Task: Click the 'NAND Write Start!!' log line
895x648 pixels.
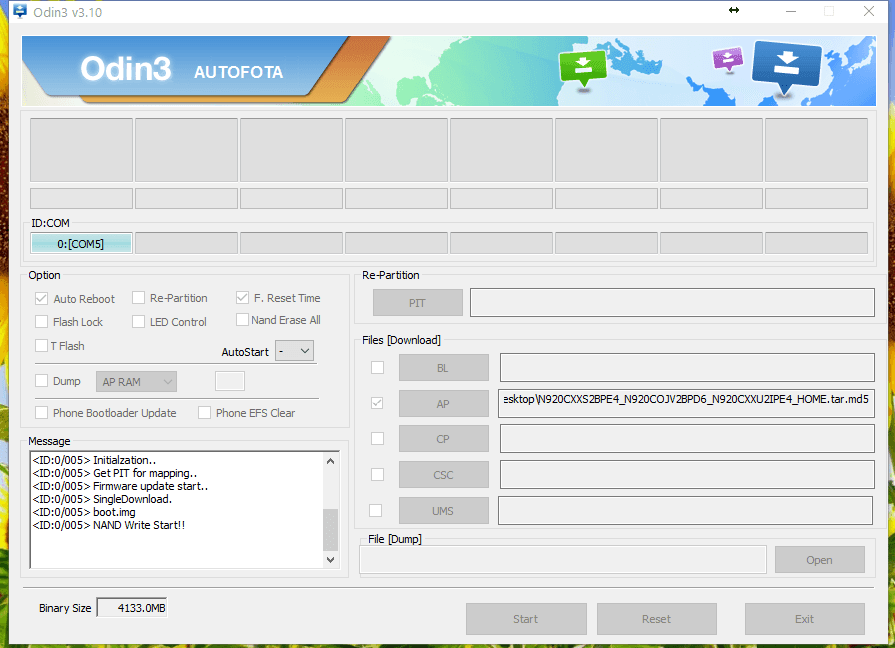Action: pos(109,525)
